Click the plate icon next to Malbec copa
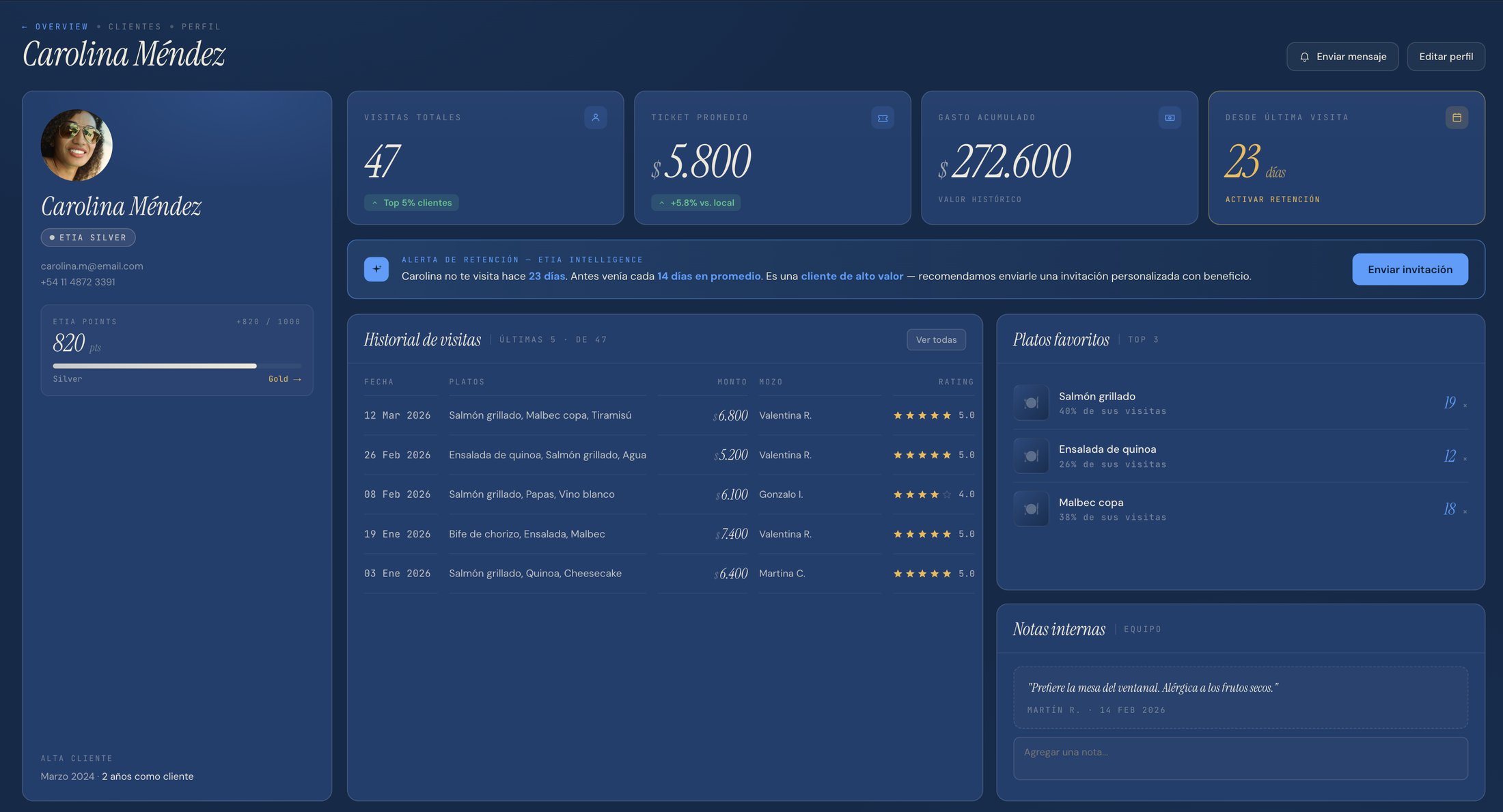Viewport: 1503px width, 812px height. click(1031, 509)
